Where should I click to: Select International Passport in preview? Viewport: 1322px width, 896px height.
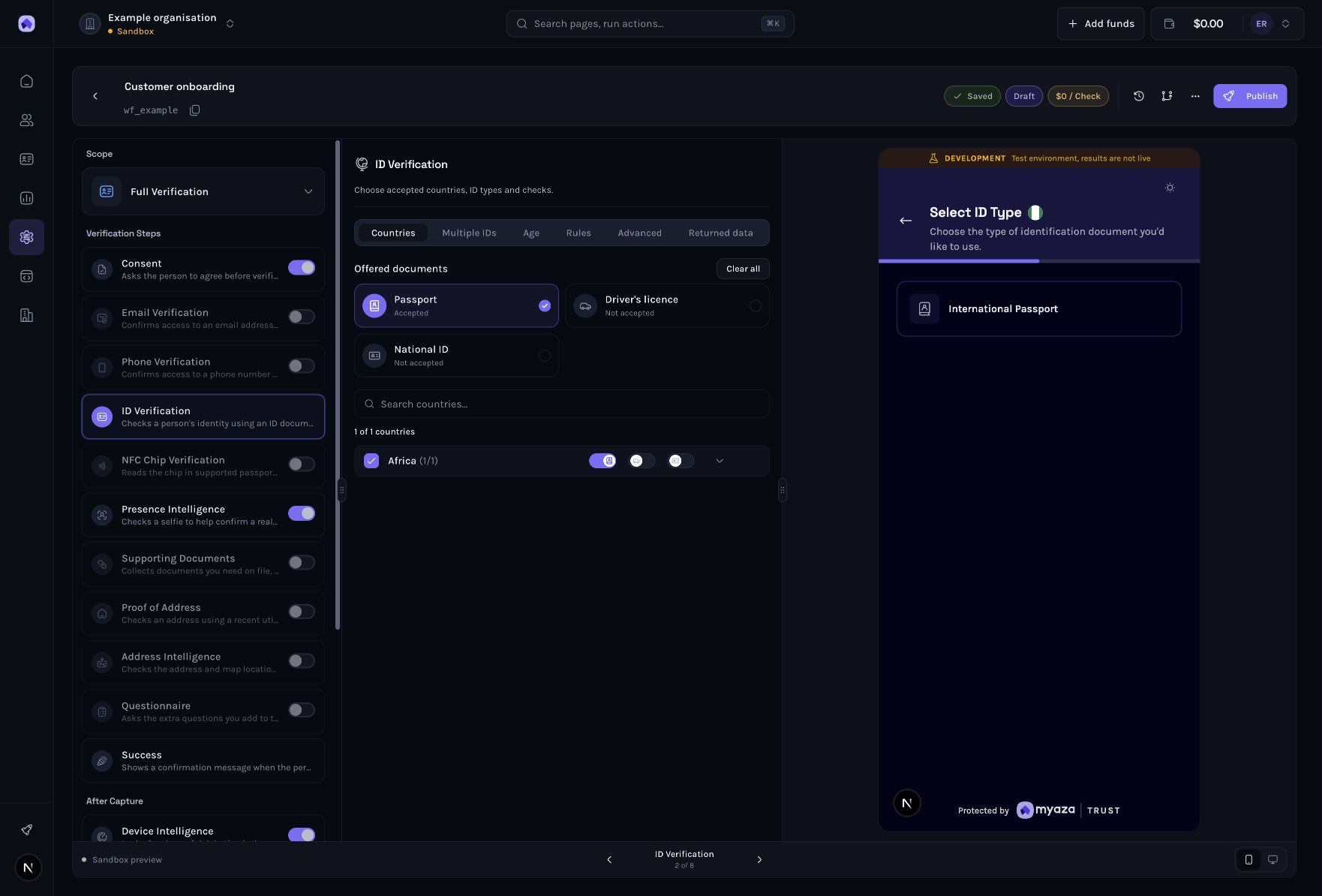click(x=1039, y=308)
